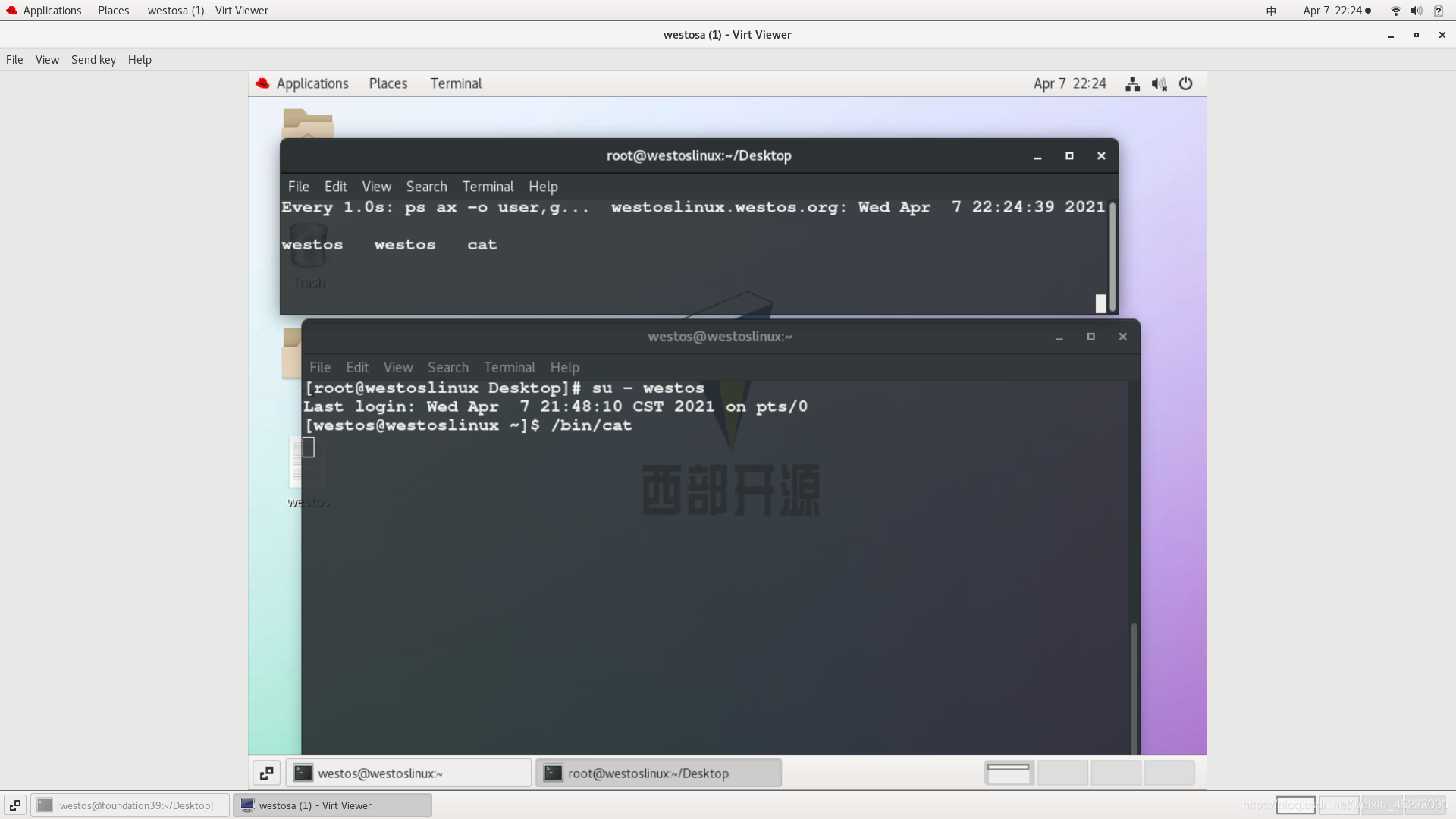
Task: Switch to westos@westoslinux taskbar entry
Action: (x=409, y=773)
